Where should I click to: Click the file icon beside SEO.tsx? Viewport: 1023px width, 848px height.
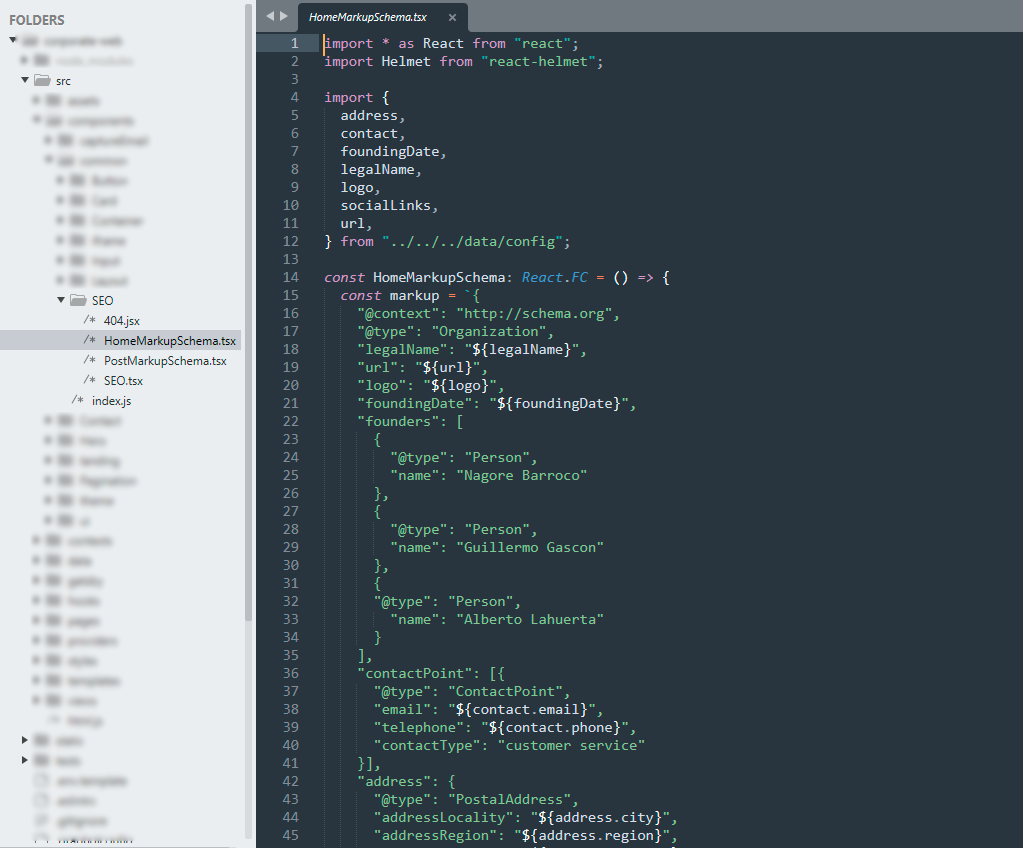90,380
